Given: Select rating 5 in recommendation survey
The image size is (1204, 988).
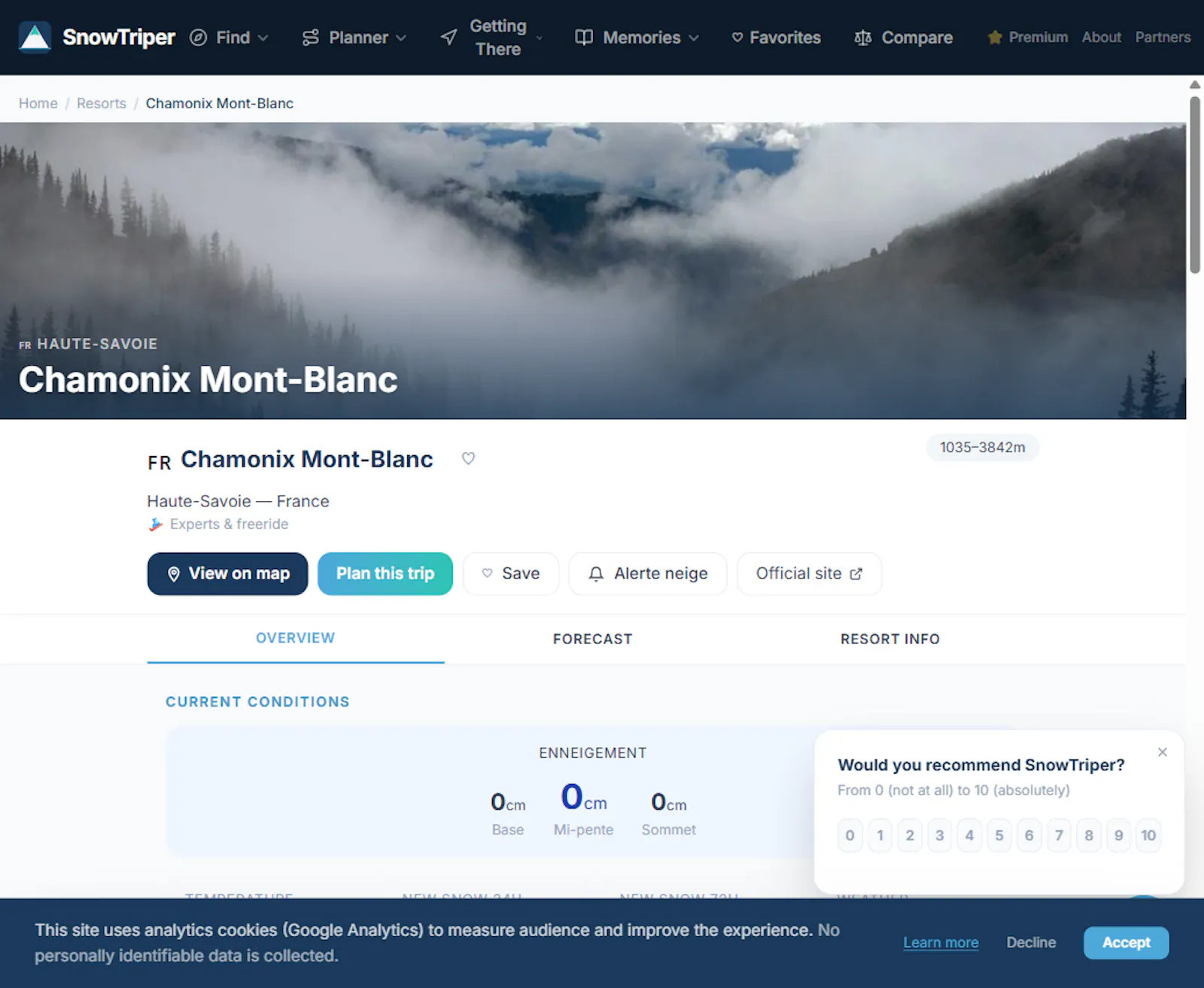Looking at the screenshot, I should coord(999,835).
